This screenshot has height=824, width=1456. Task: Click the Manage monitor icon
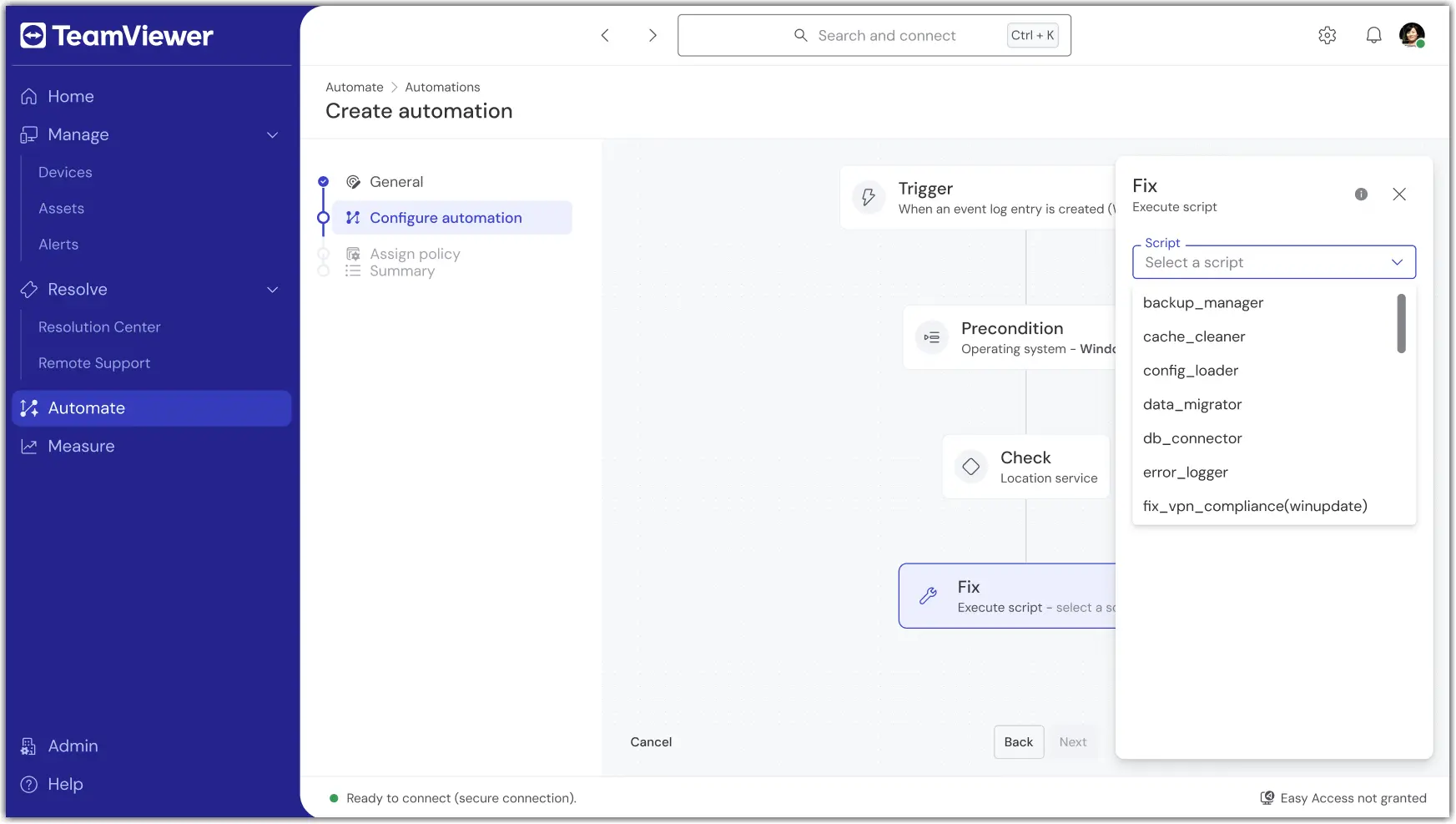[29, 134]
